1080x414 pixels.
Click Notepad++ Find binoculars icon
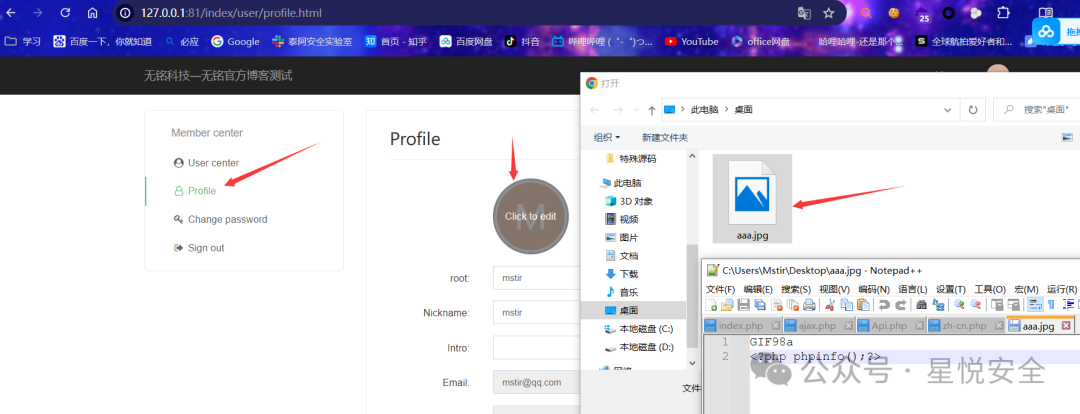921,305
